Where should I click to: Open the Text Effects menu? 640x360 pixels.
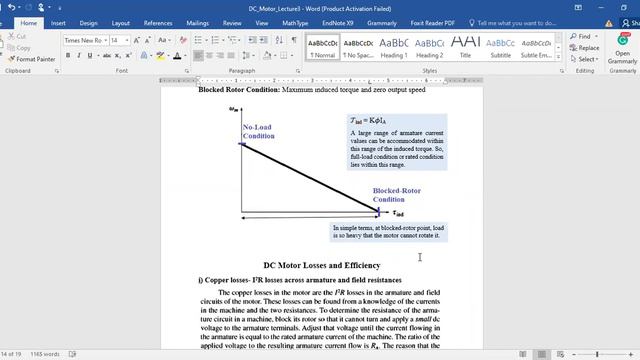pyautogui.click(x=146, y=56)
